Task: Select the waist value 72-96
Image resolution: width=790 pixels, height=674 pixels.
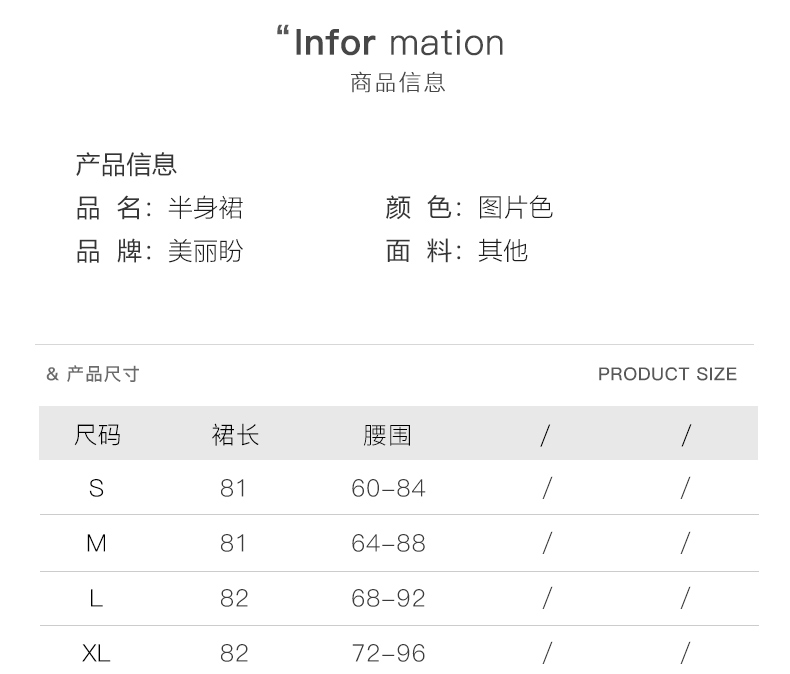Action: (x=388, y=653)
